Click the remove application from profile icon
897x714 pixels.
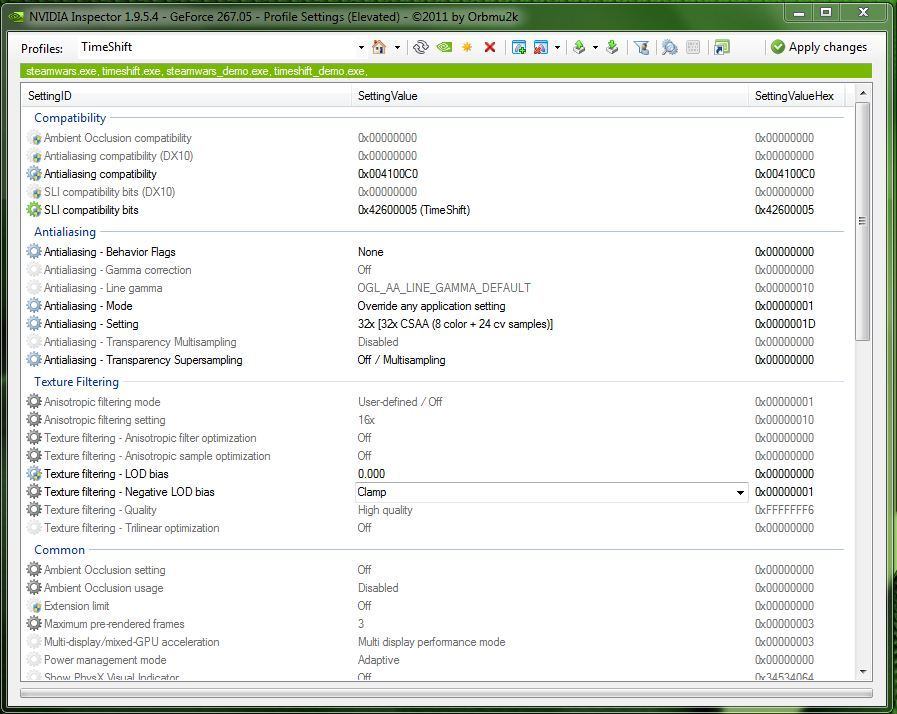pos(541,47)
